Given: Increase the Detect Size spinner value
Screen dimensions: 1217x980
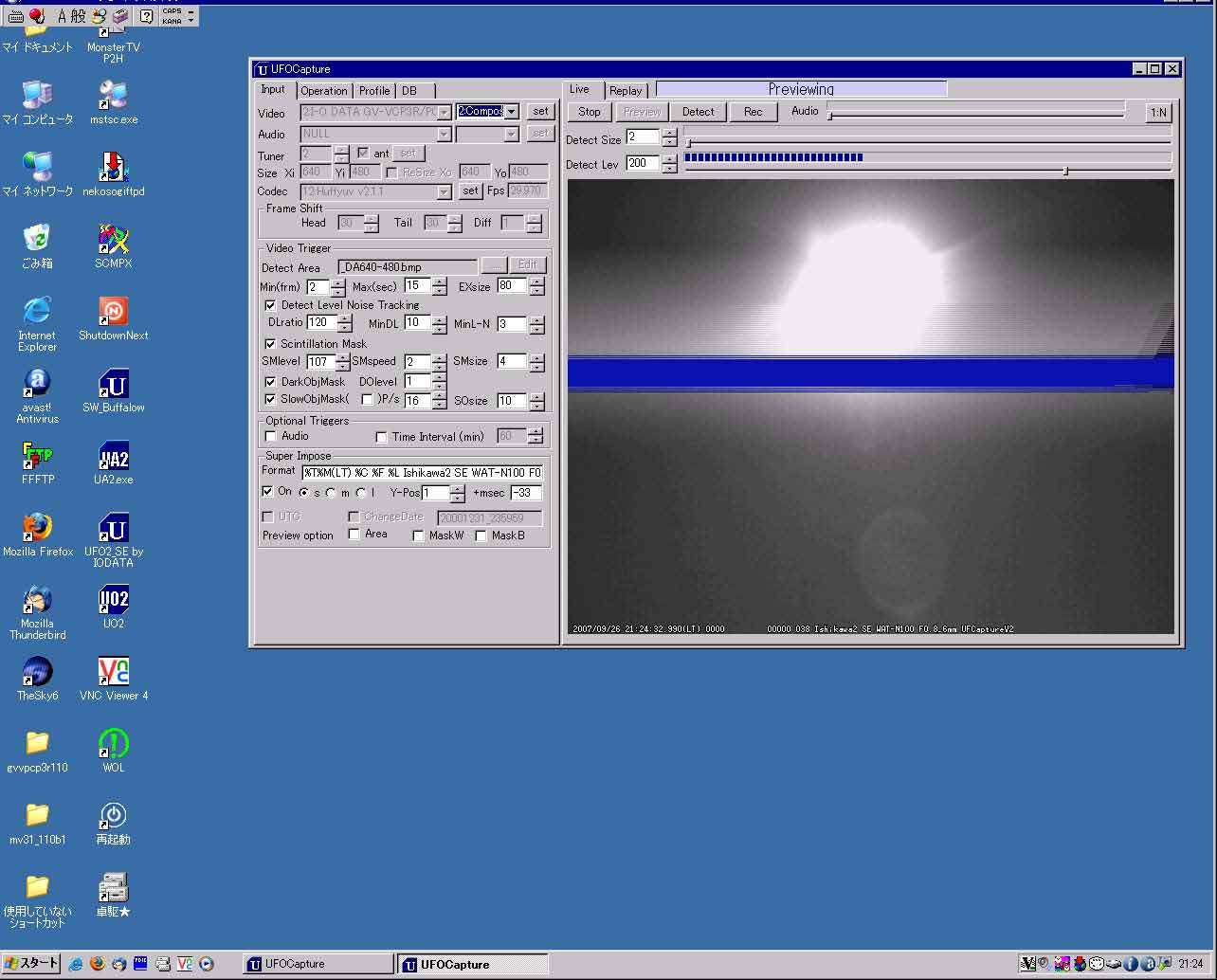Looking at the screenshot, I should point(669,133).
